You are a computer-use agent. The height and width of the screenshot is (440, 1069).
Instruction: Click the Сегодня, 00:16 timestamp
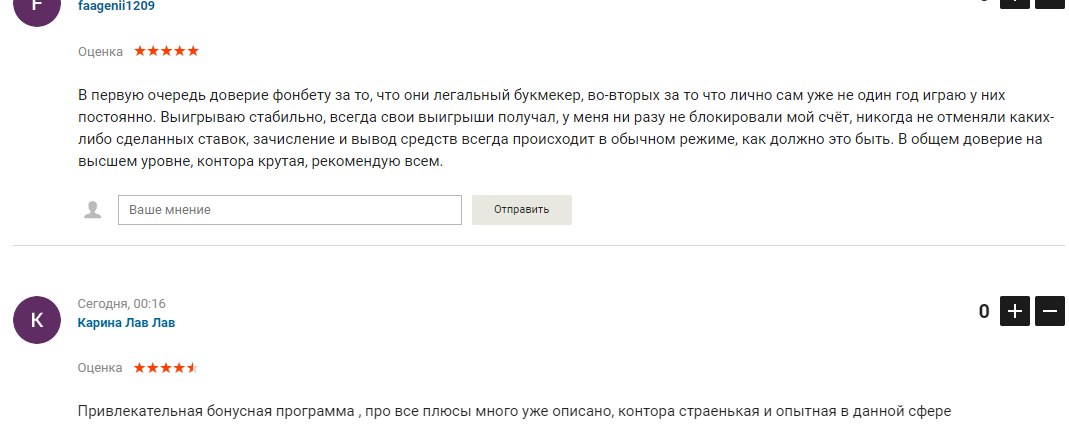tap(121, 304)
